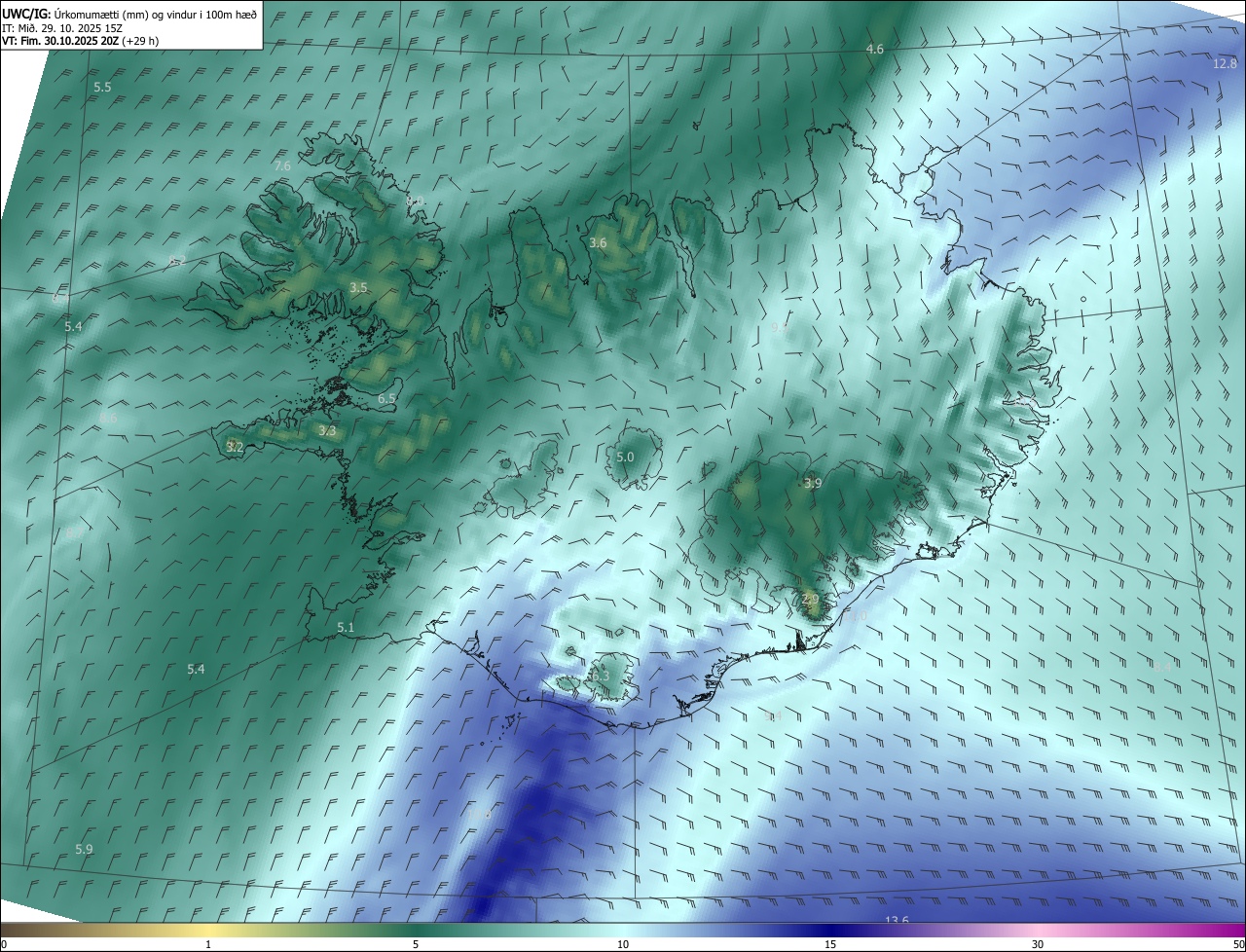The height and width of the screenshot is (952, 1246).
Task: Click the 6.5 value label on the map
Action: click(x=386, y=398)
